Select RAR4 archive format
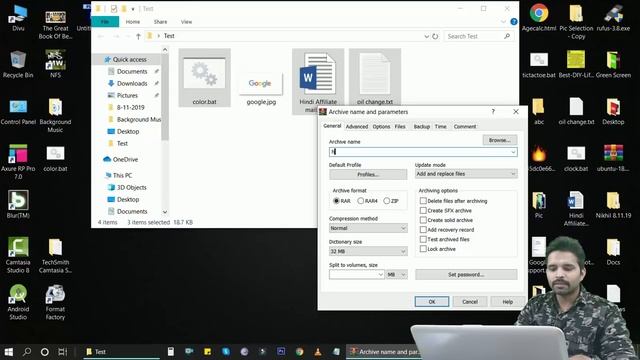Viewport: 640px width, 360px height. point(367,201)
